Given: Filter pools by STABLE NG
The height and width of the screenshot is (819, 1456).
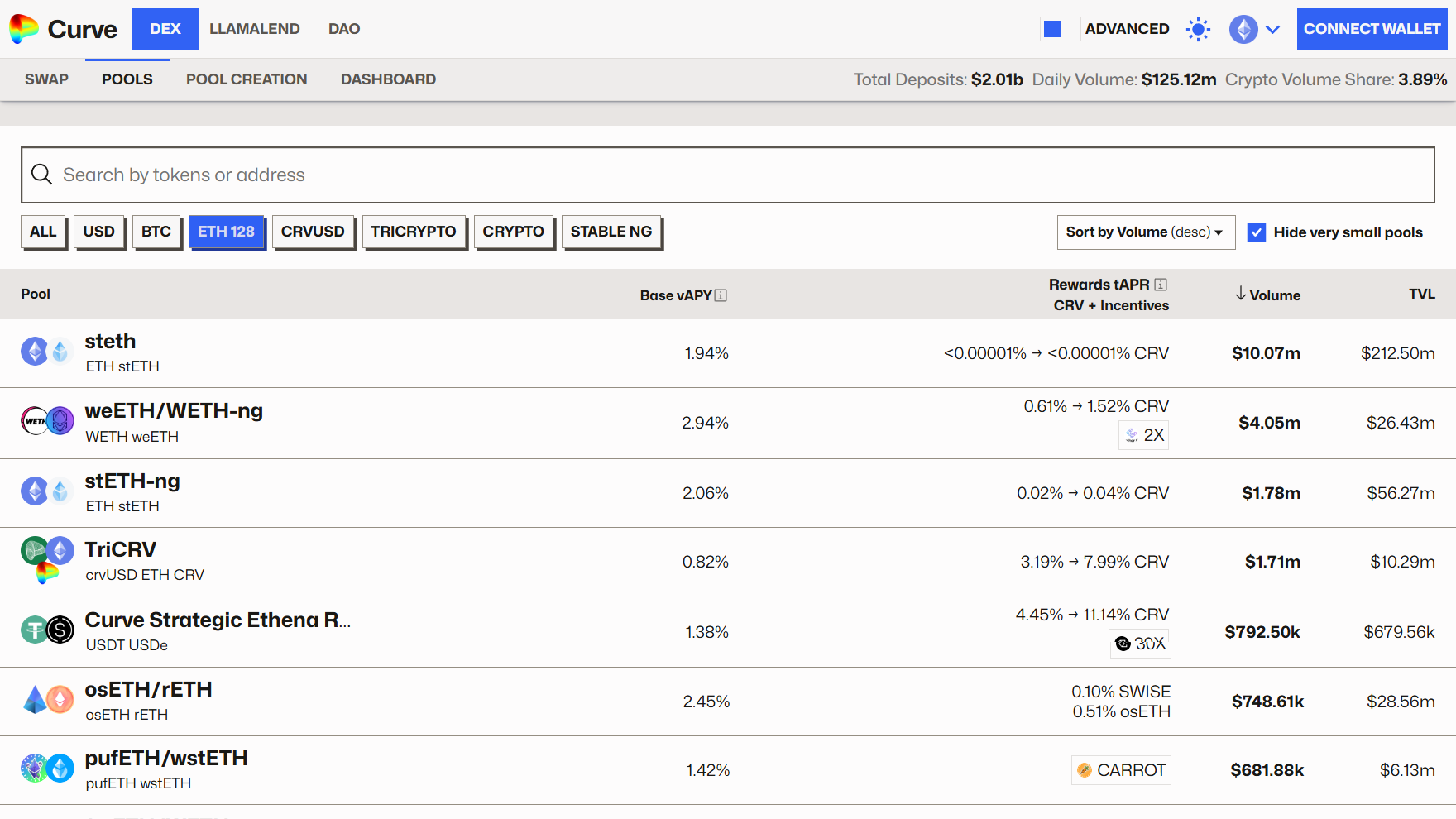Looking at the screenshot, I should [x=611, y=232].
